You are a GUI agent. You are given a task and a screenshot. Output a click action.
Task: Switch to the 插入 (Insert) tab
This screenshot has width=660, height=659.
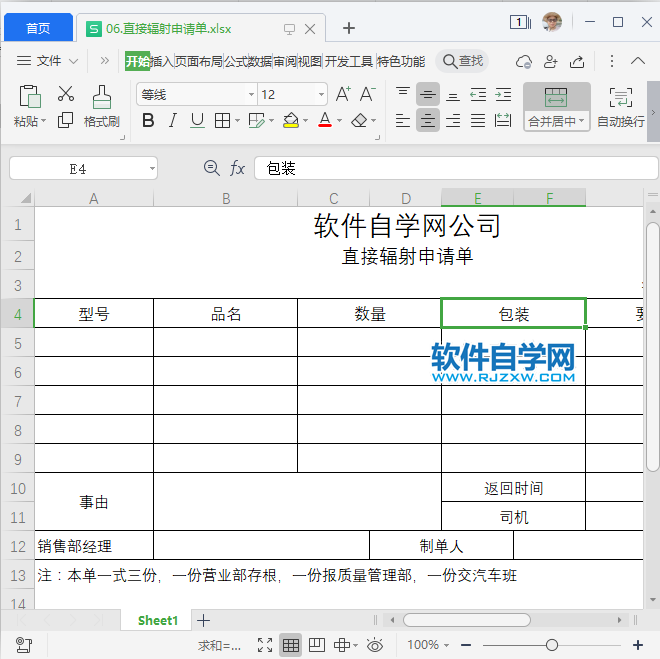(x=162, y=61)
